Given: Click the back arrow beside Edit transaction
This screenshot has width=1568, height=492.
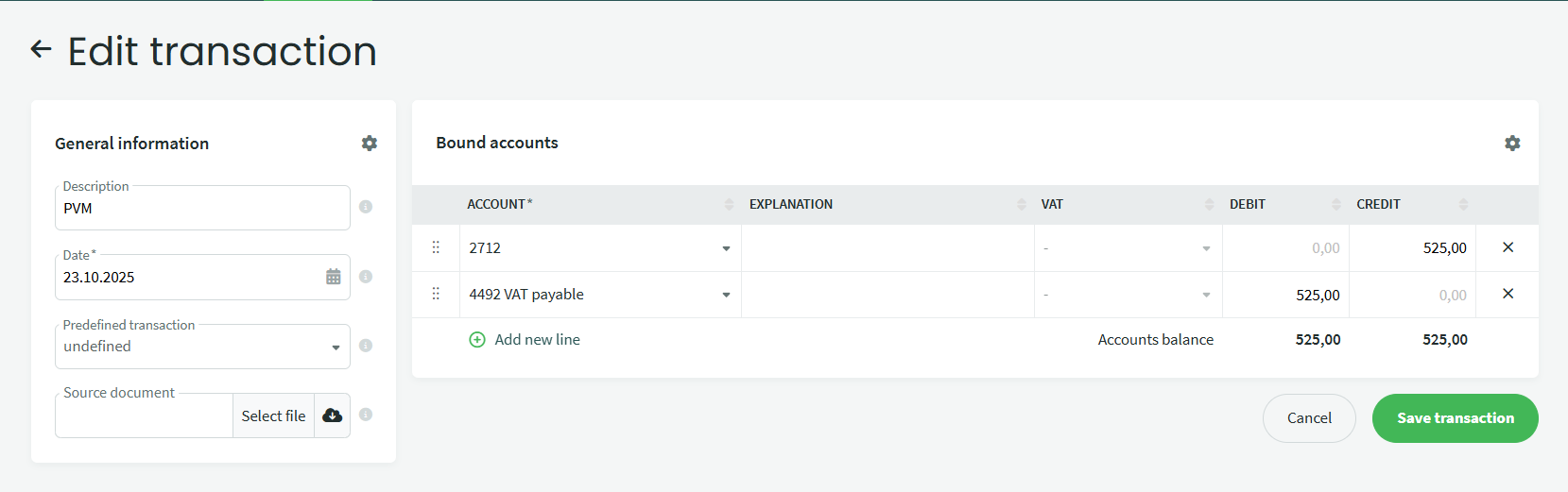Looking at the screenshot, I should point(41,49).
